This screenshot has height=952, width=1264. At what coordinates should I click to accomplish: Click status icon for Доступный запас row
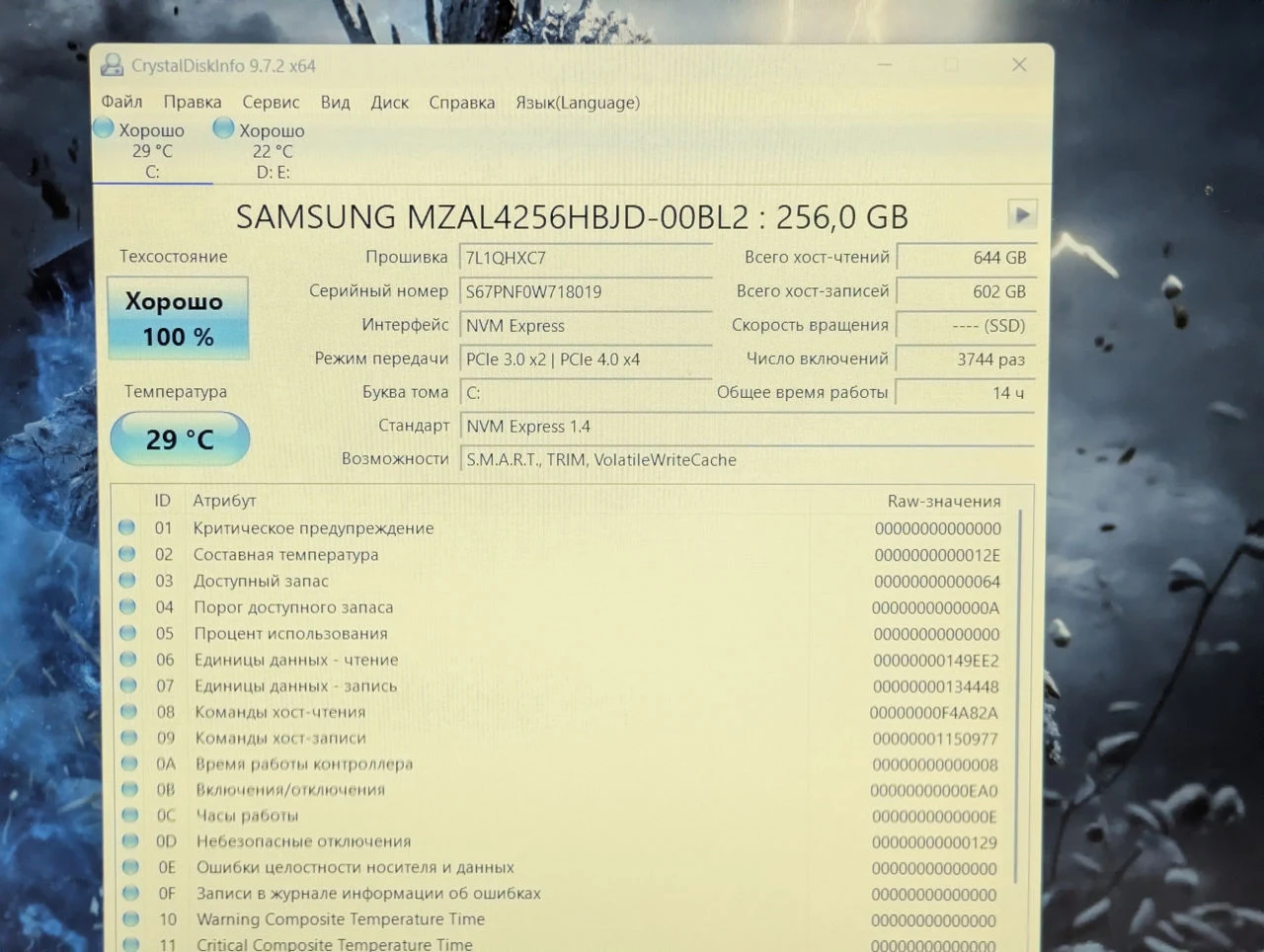[x=127, y=580]
